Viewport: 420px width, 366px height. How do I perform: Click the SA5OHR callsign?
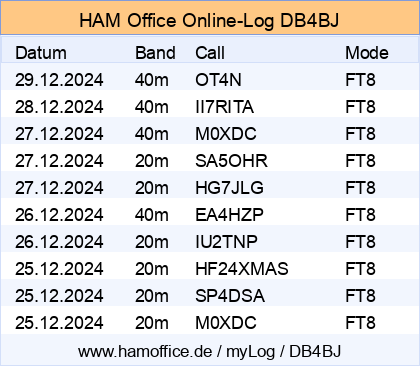click(231, 161)
